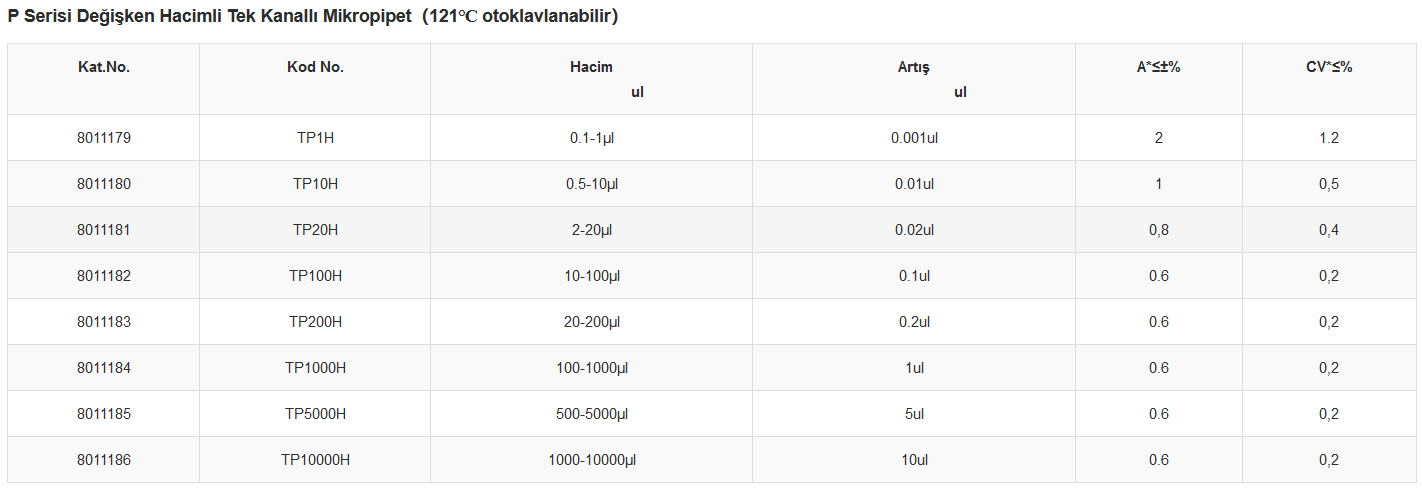Select the 1000-10000µl volume cell
This screenshot has width=1422, height=490.
click(592, 460)
